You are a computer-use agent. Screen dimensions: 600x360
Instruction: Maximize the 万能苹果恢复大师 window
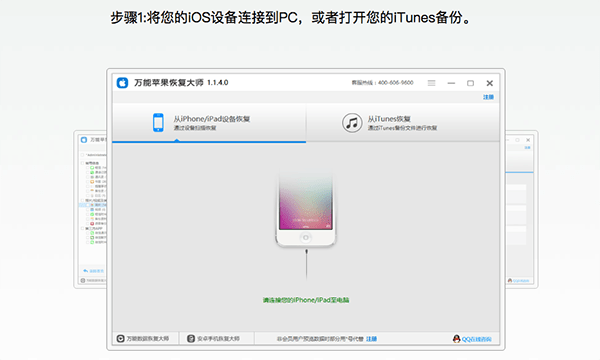[470, 83]
